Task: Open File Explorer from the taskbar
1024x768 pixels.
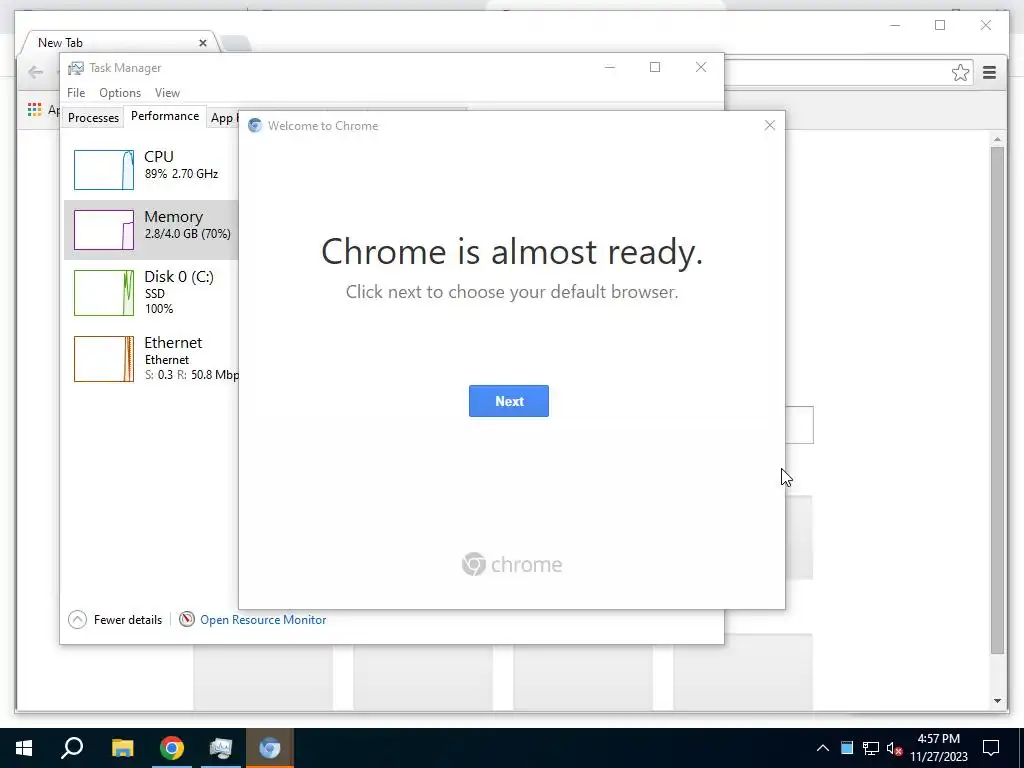Action: click(x=122, y=748)
